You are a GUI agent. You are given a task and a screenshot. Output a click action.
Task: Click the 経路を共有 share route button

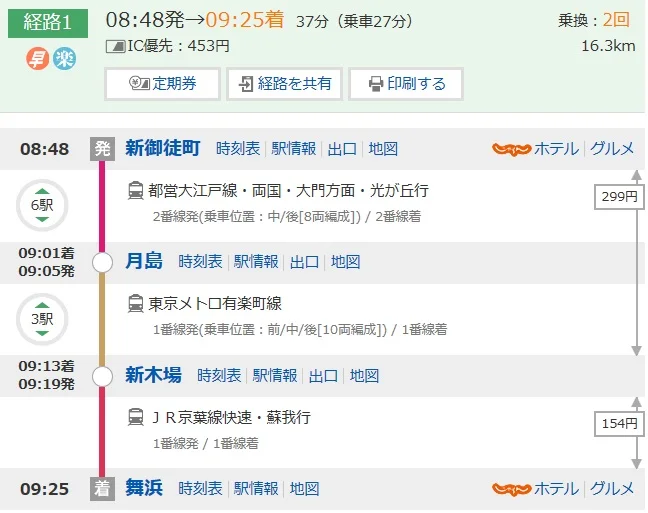coord(284,84)
